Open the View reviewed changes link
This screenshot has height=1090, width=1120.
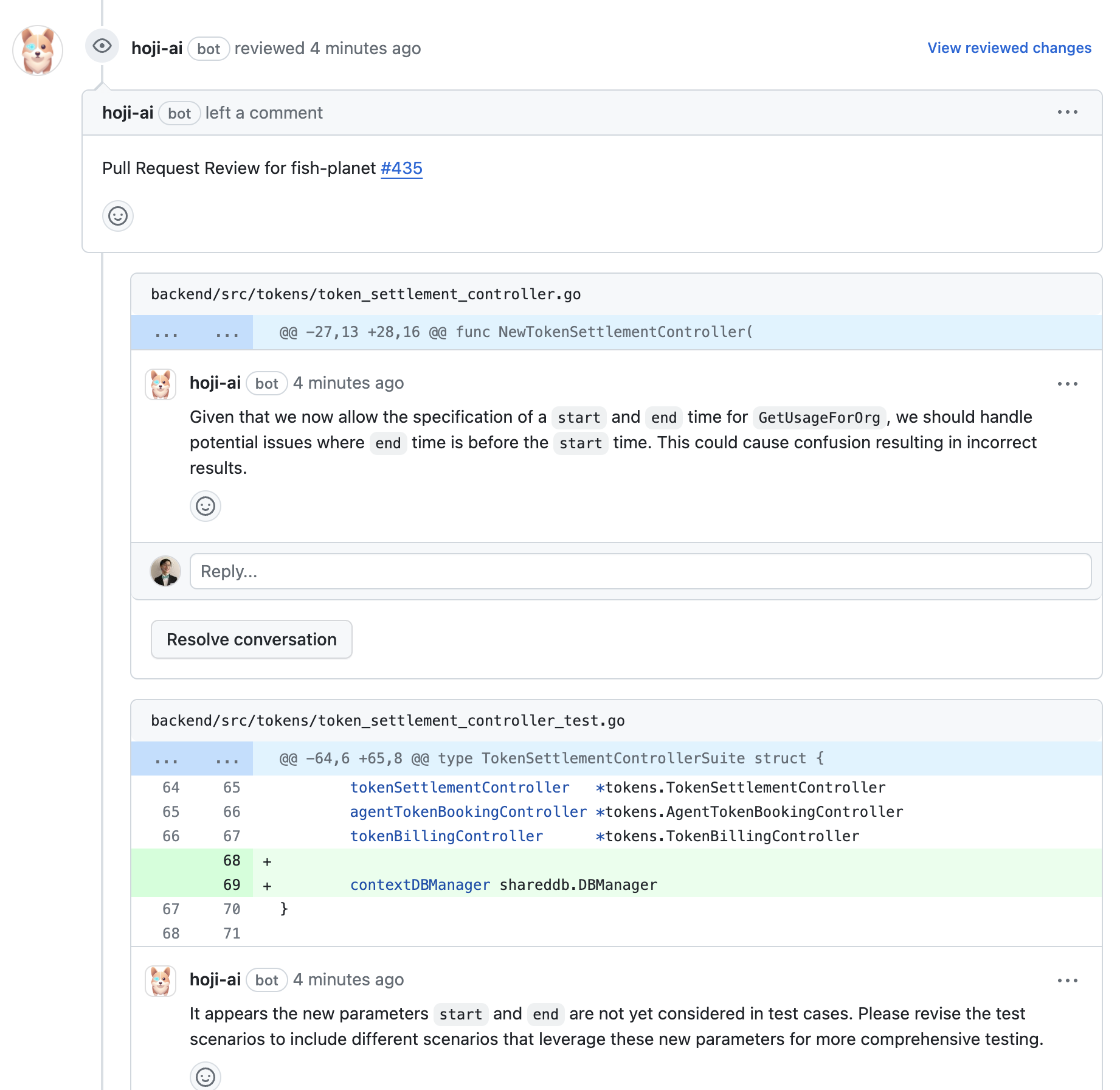(1009, 48)
